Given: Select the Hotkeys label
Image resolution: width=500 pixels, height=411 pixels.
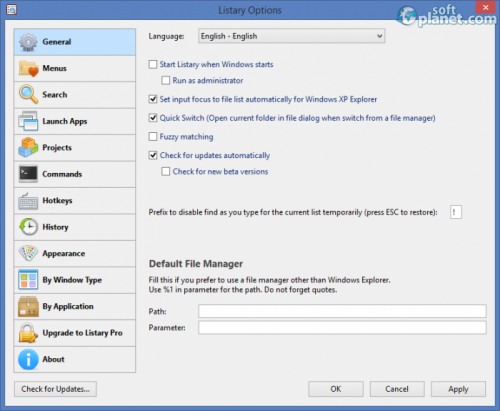Looking at the screenshot, I should tap(57, 201).
